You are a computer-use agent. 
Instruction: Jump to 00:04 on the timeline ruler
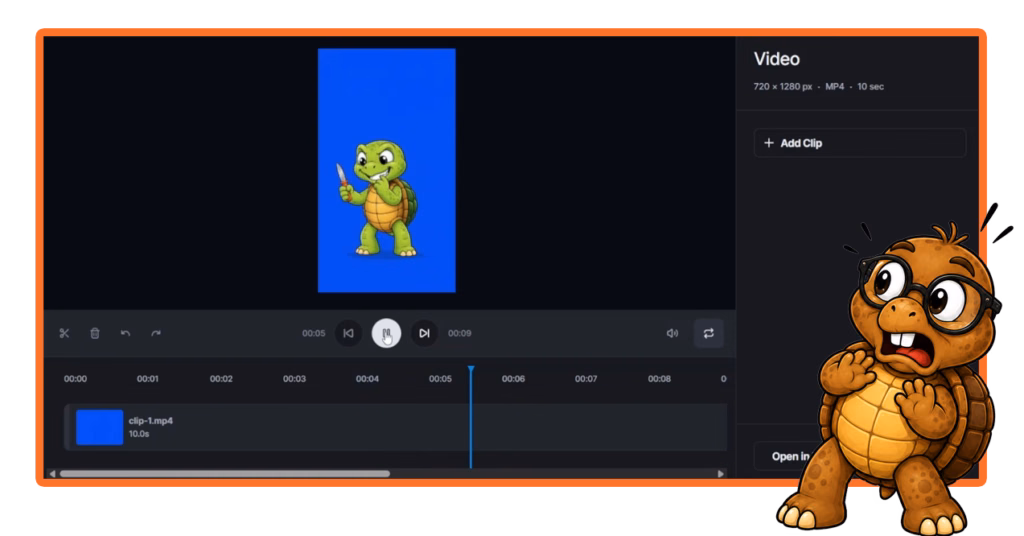[367, 379]
